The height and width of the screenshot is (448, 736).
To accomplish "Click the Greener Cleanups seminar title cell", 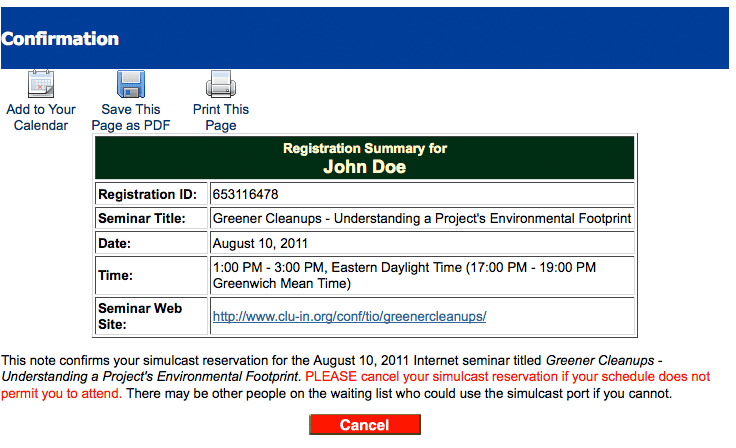I will (422, 218).
